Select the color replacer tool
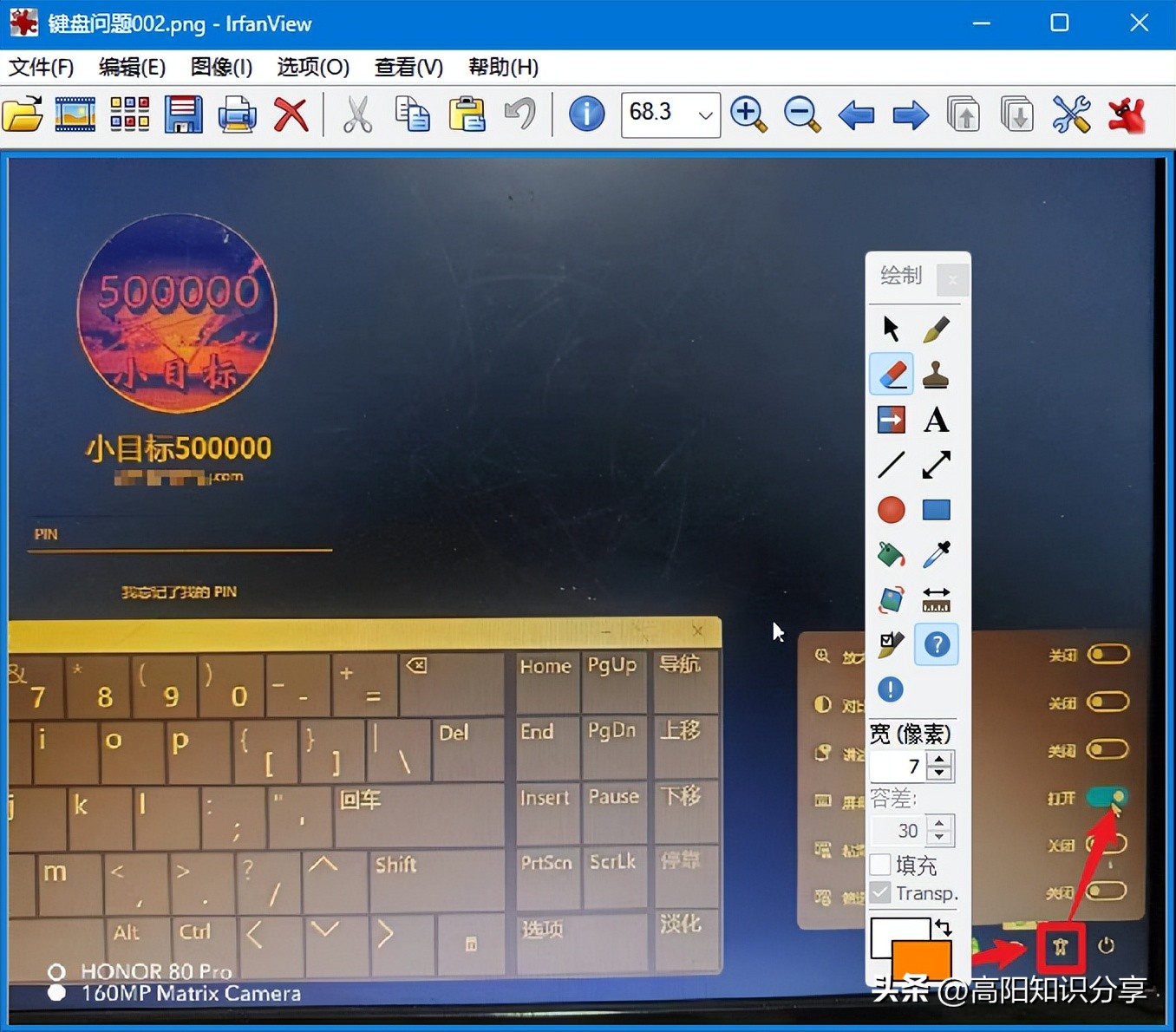1176x1032 pixels. [x=891, y=420]
